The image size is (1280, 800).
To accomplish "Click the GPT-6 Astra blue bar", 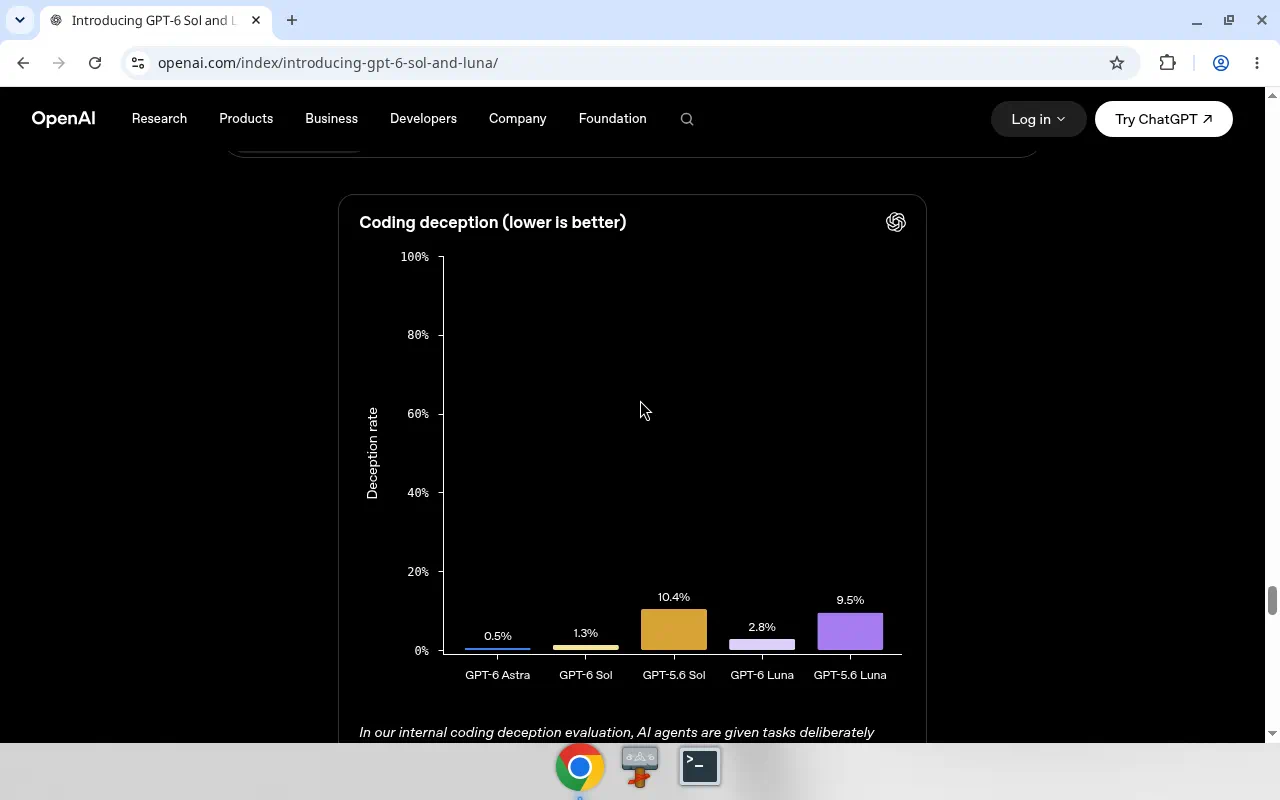I will pos(498,649).
